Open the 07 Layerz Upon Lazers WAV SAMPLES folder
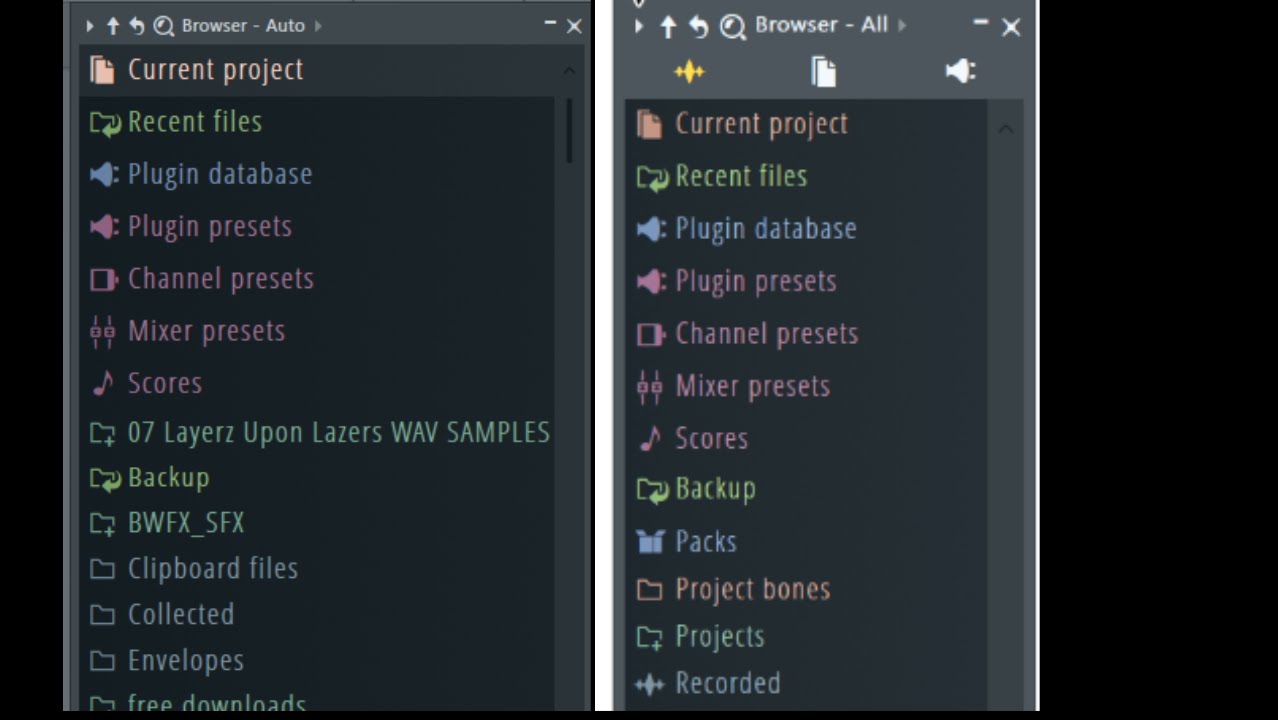Image resolution: width=1278 pixels, height=720 pixels. pos(338,432)
